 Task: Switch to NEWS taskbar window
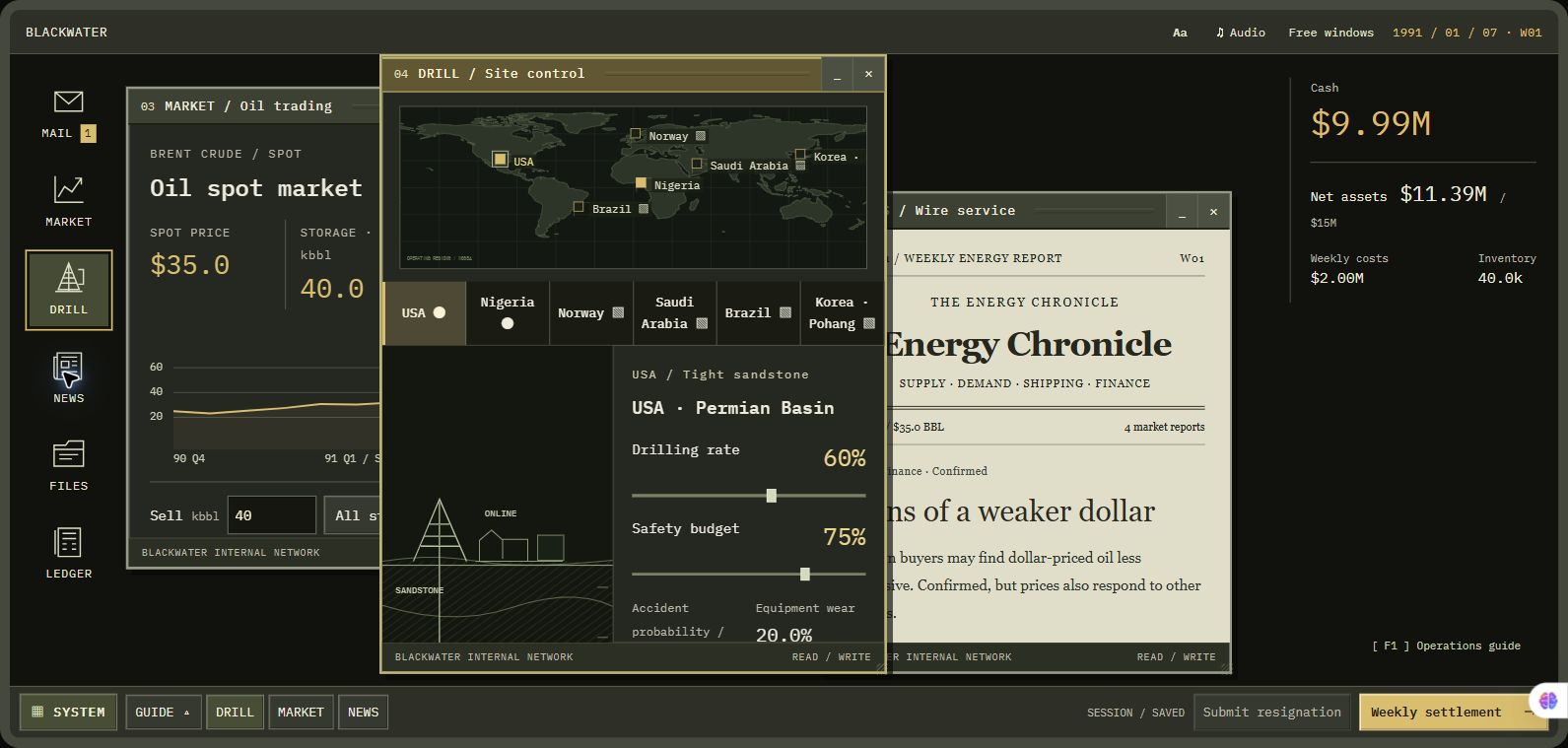pos(363,712)
